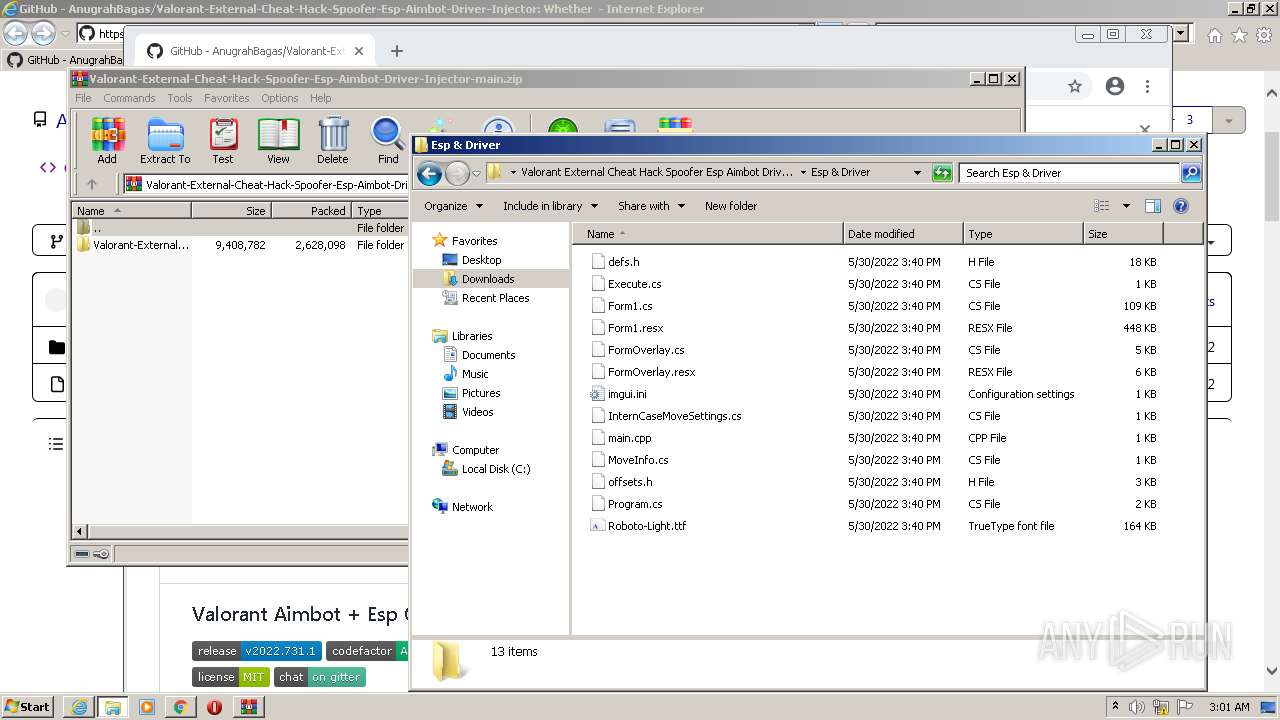
Task: Select the Valorant-External folder row in WinRAR
Action: [x=240, y=245]
